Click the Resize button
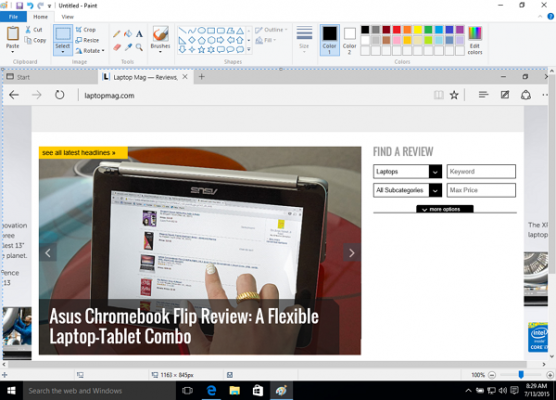556x400 pixels. 87,40
